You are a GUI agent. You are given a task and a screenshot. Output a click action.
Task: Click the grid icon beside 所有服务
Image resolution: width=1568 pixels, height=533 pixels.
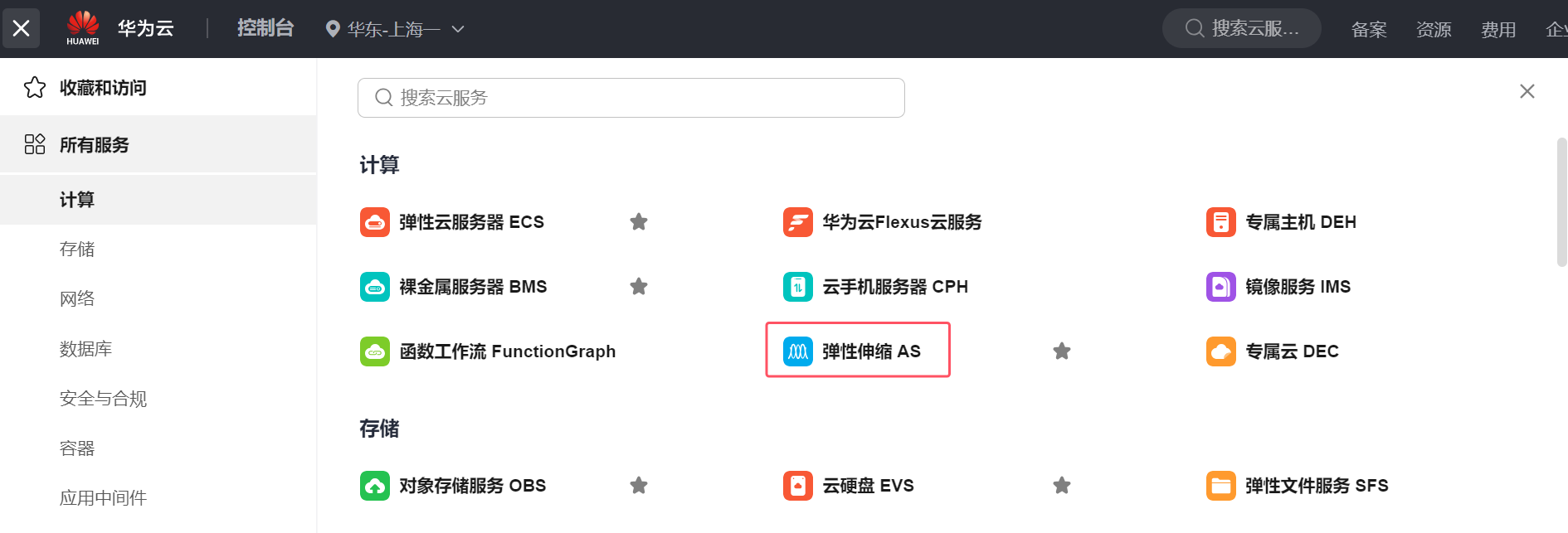point(35,144)
